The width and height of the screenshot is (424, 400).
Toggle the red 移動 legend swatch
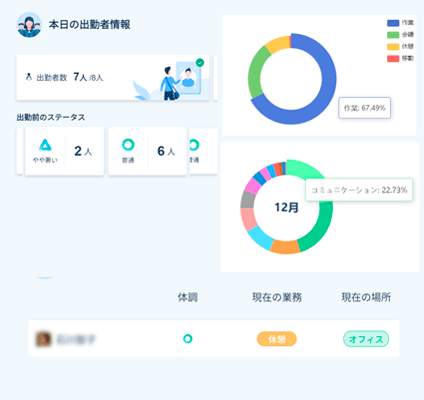tap(393, 59)
